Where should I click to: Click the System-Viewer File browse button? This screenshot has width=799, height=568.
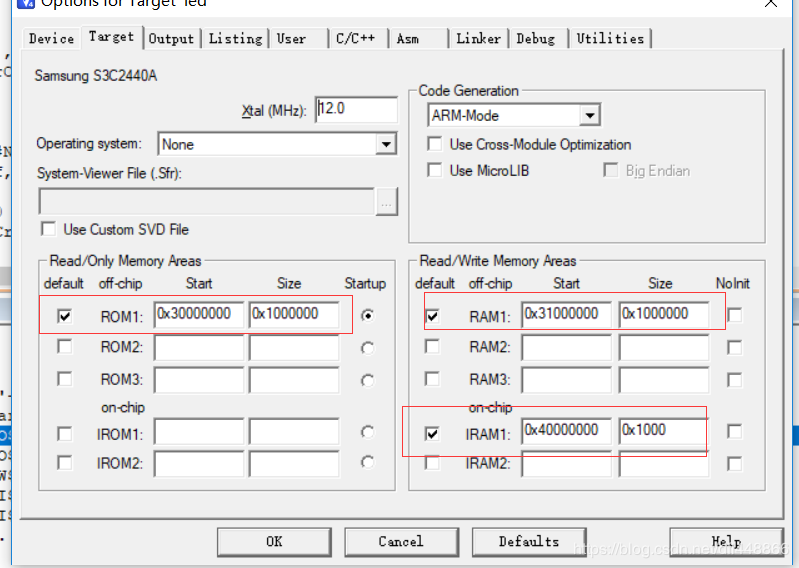pyautogui.click(x=387, y=202)
